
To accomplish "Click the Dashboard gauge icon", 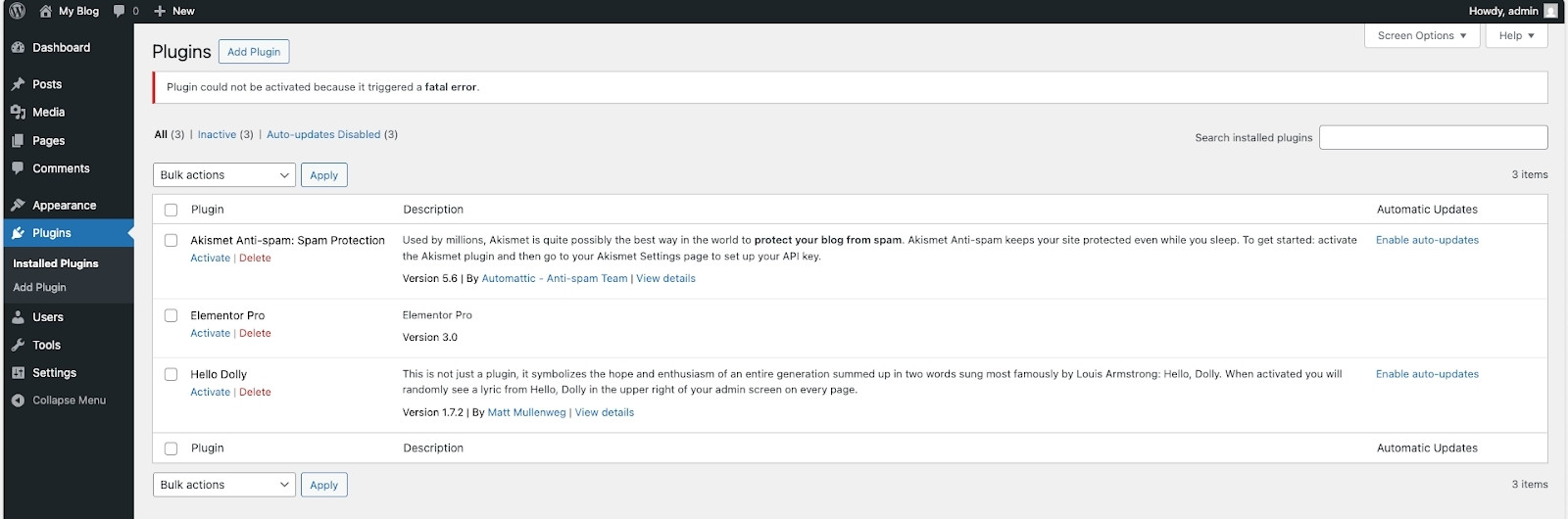I will [18, 47].
